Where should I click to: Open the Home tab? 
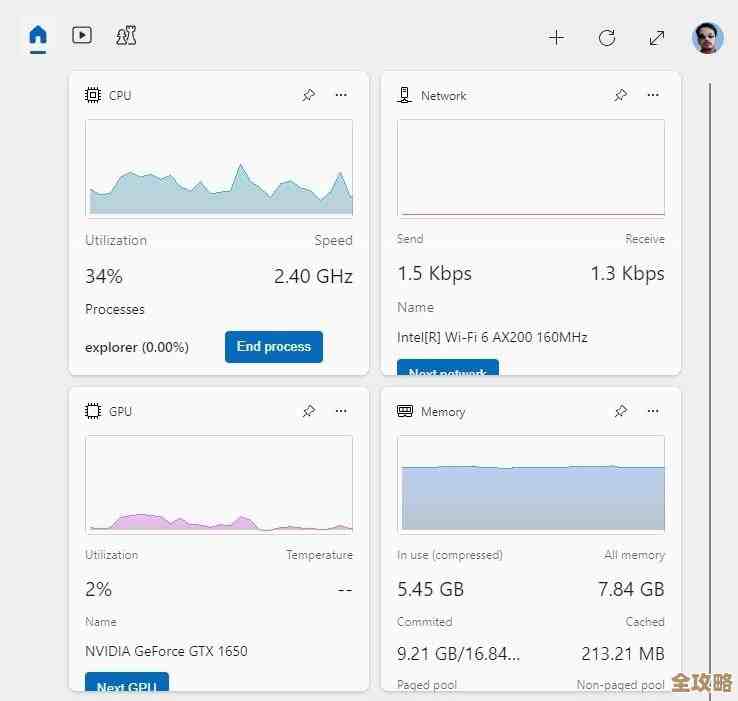pos(38,36)
